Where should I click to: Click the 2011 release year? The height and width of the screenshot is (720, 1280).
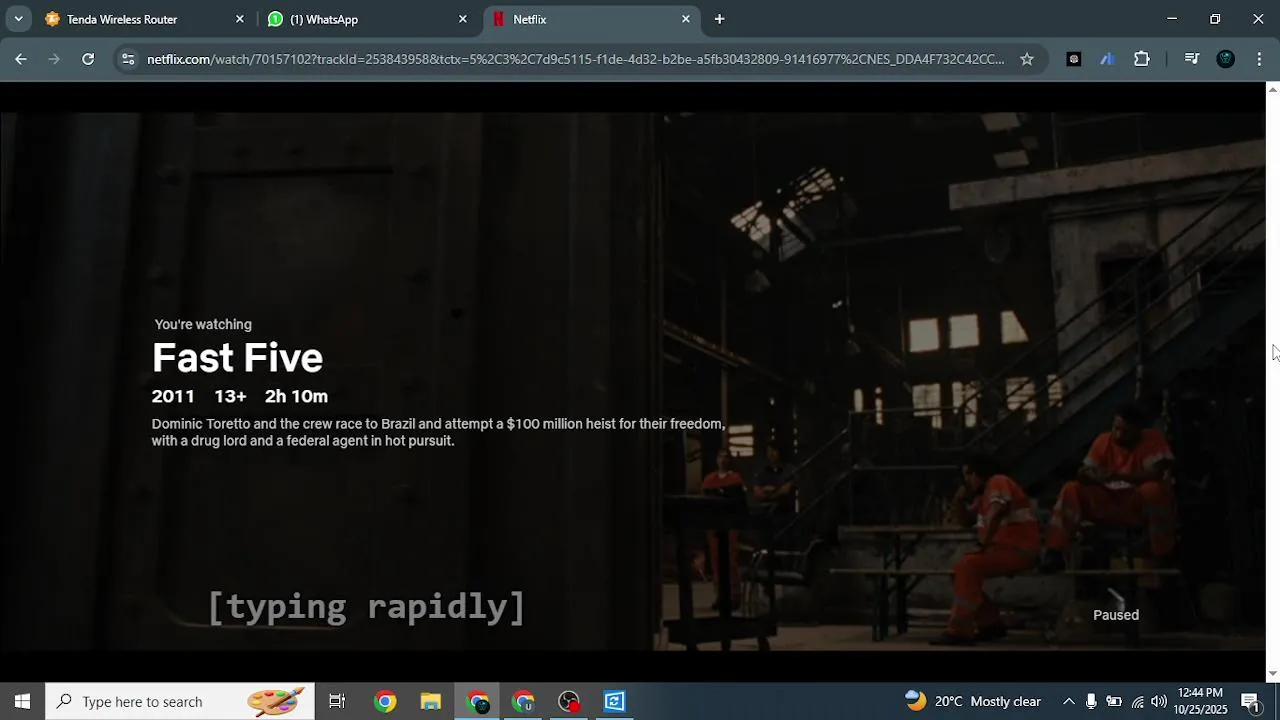[x=173, y=396]
